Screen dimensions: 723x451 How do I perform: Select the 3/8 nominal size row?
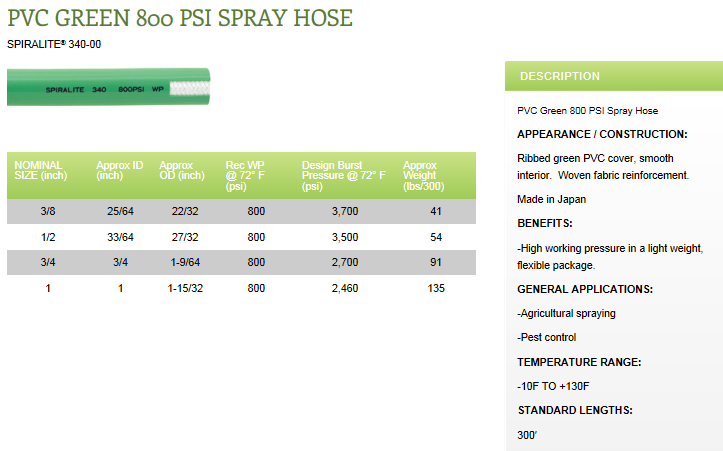point(241,211)
